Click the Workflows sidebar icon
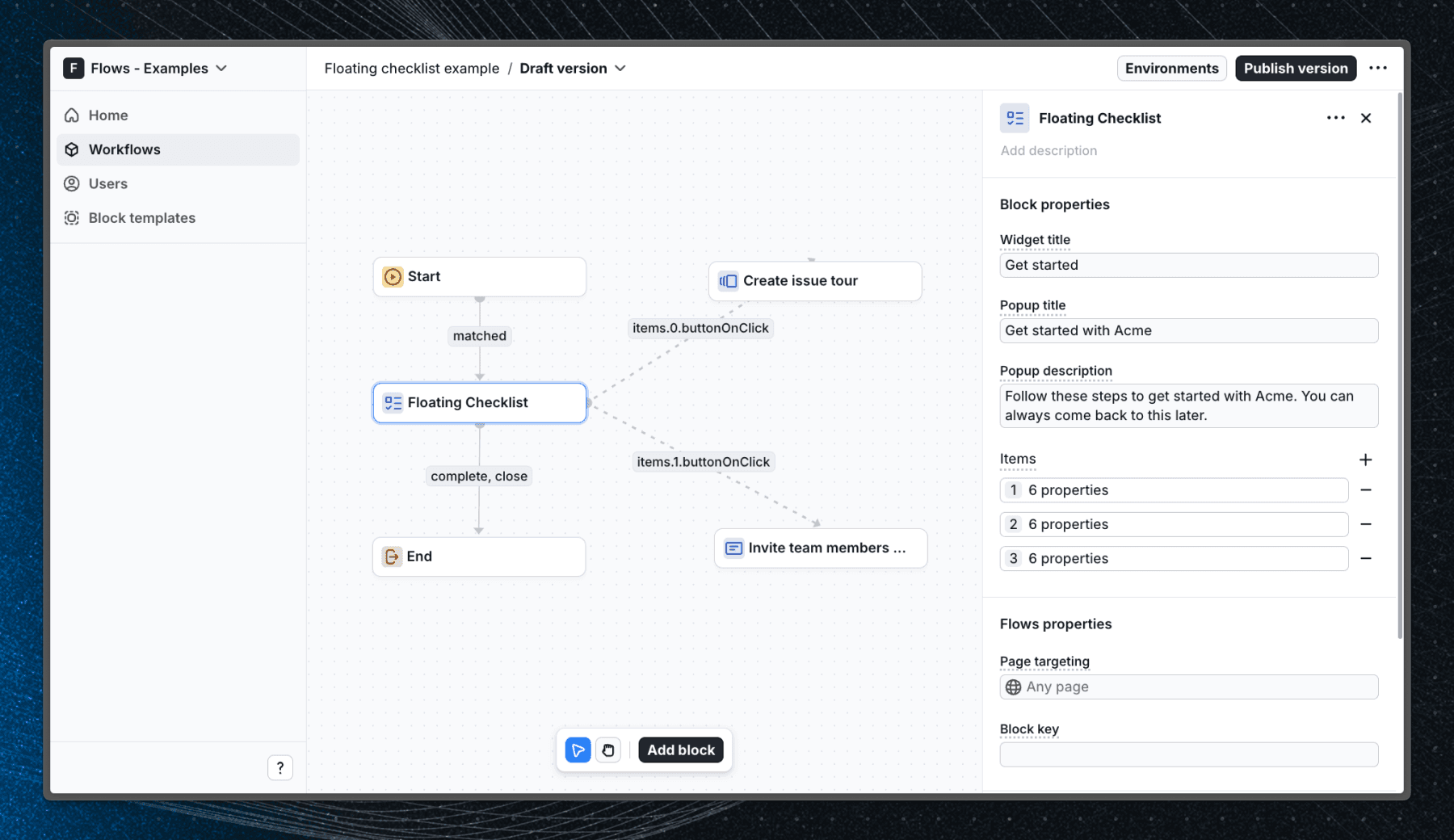This screenshot has height=840, width=1454. (x=73, y=149)
